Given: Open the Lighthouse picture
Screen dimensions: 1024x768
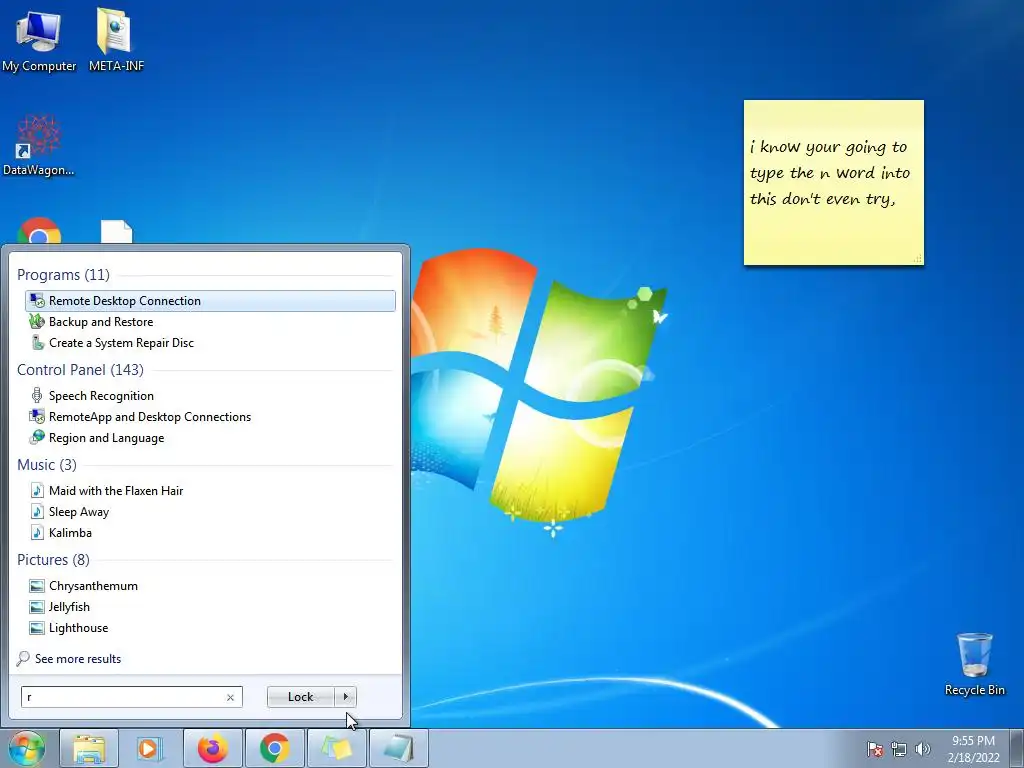Looking at the screenshot, I should point(78,628).
